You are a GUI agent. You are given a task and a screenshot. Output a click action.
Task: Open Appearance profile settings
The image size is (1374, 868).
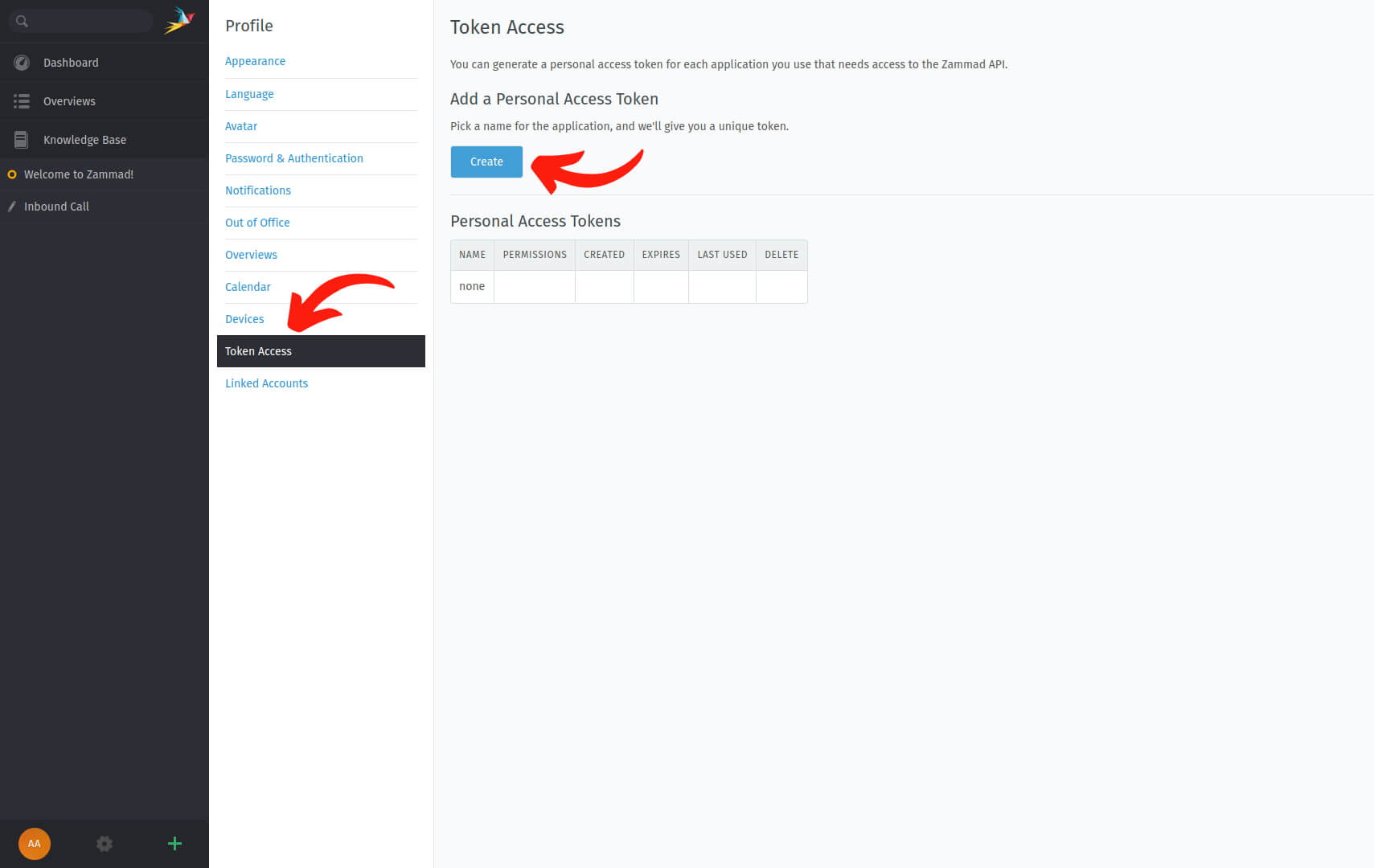point(255,61)
